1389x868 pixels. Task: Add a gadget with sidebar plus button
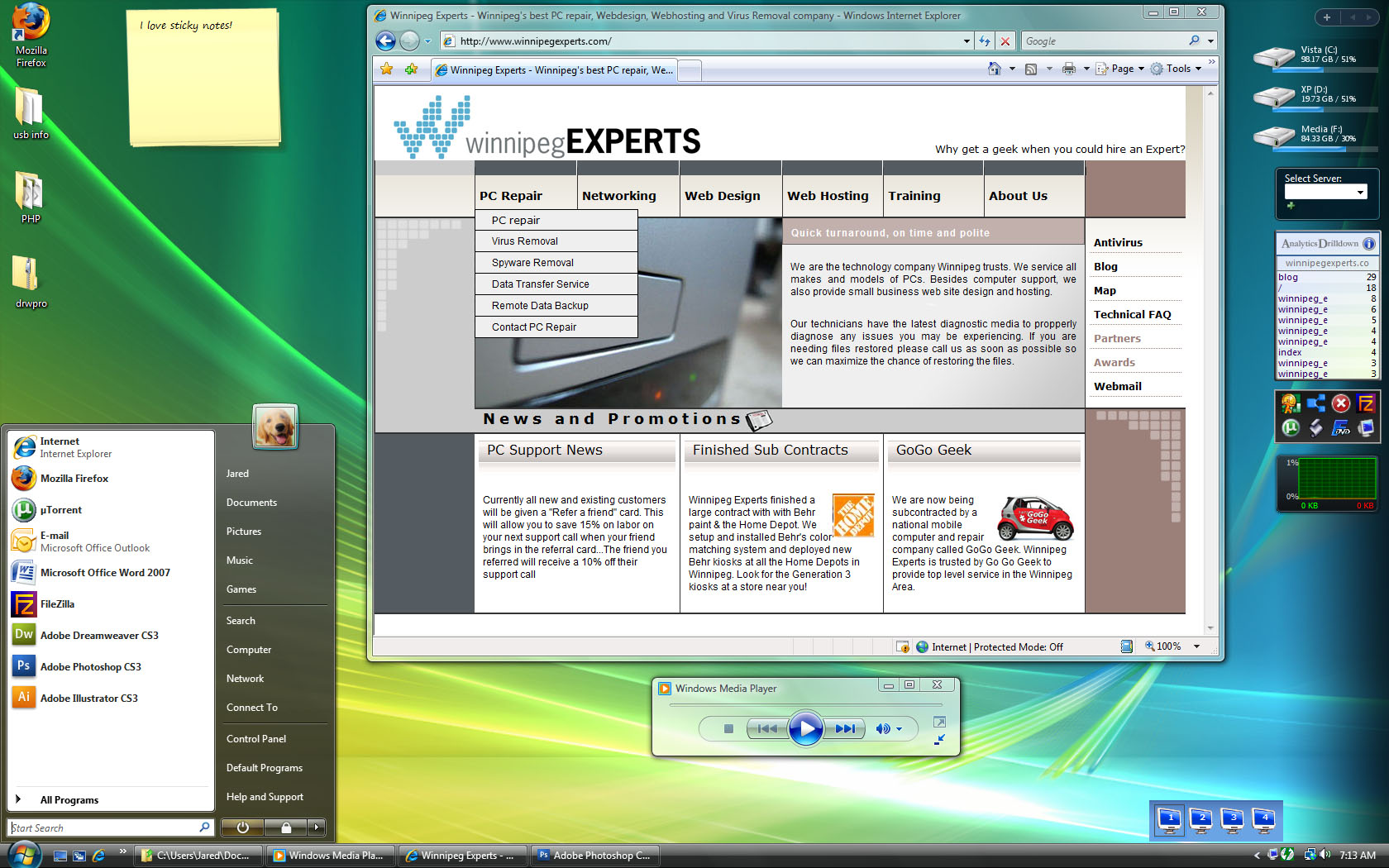(1326, 17)
